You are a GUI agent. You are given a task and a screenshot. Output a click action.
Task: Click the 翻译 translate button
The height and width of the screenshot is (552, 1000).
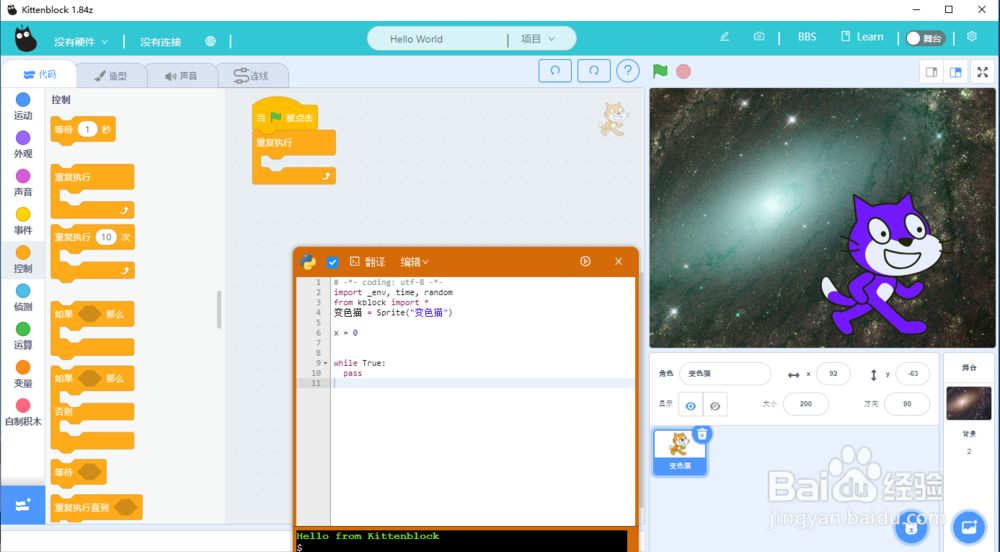tap(367, 262)
